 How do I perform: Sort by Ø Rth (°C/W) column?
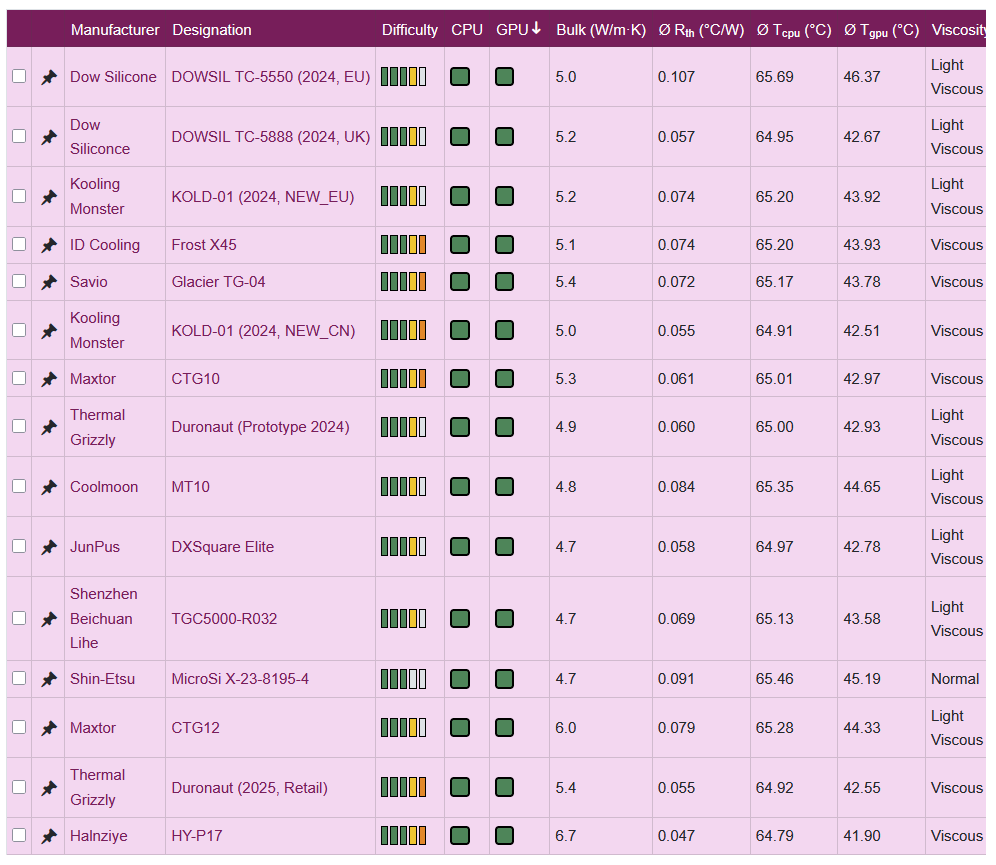click(700, 30)
